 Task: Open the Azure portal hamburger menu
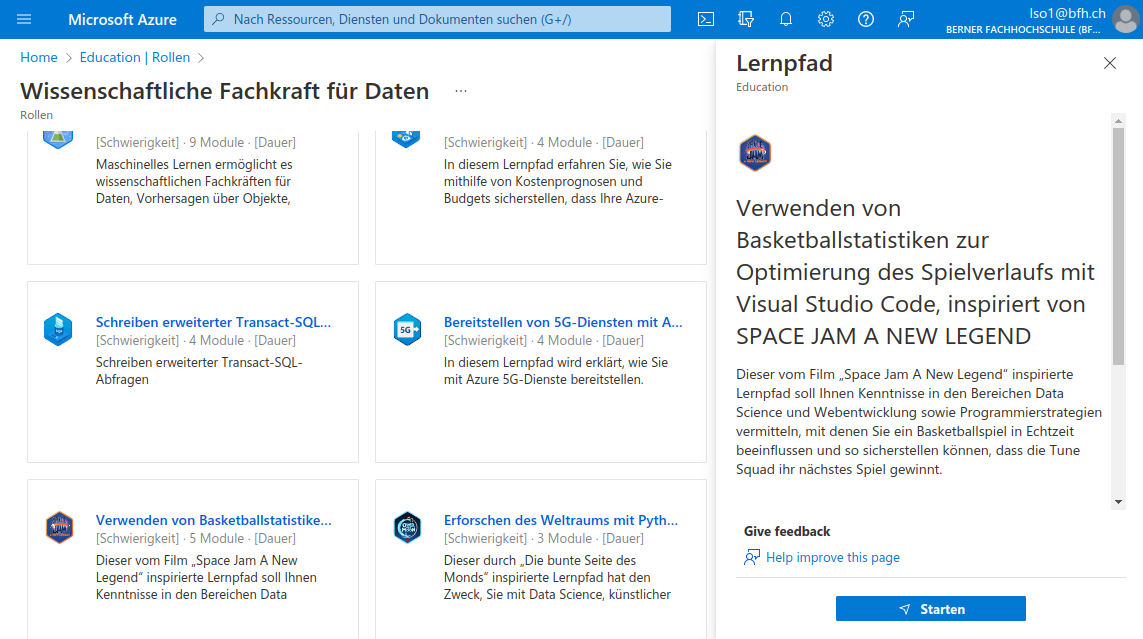(x=24, y=19)
